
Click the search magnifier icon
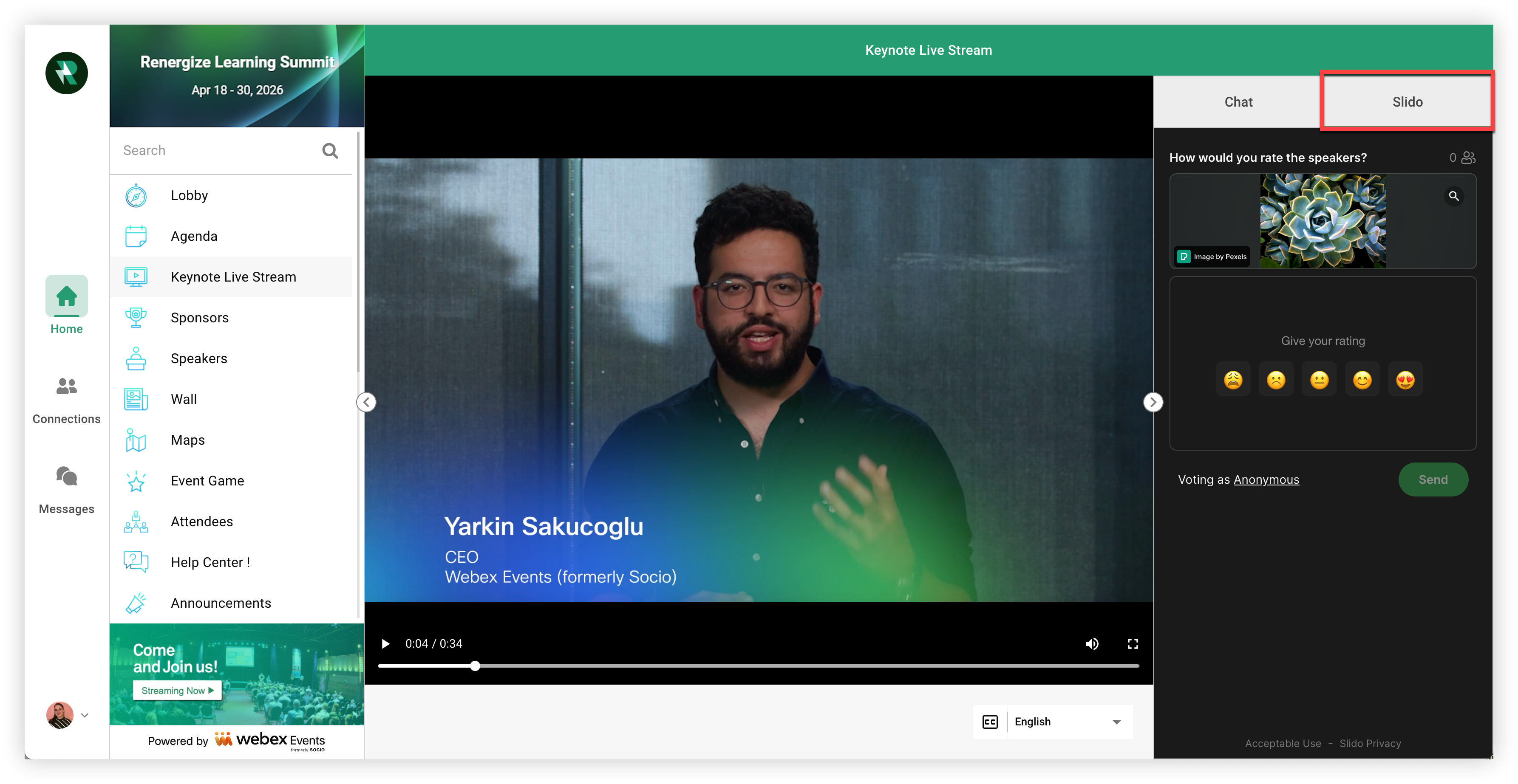click(330, 151)
